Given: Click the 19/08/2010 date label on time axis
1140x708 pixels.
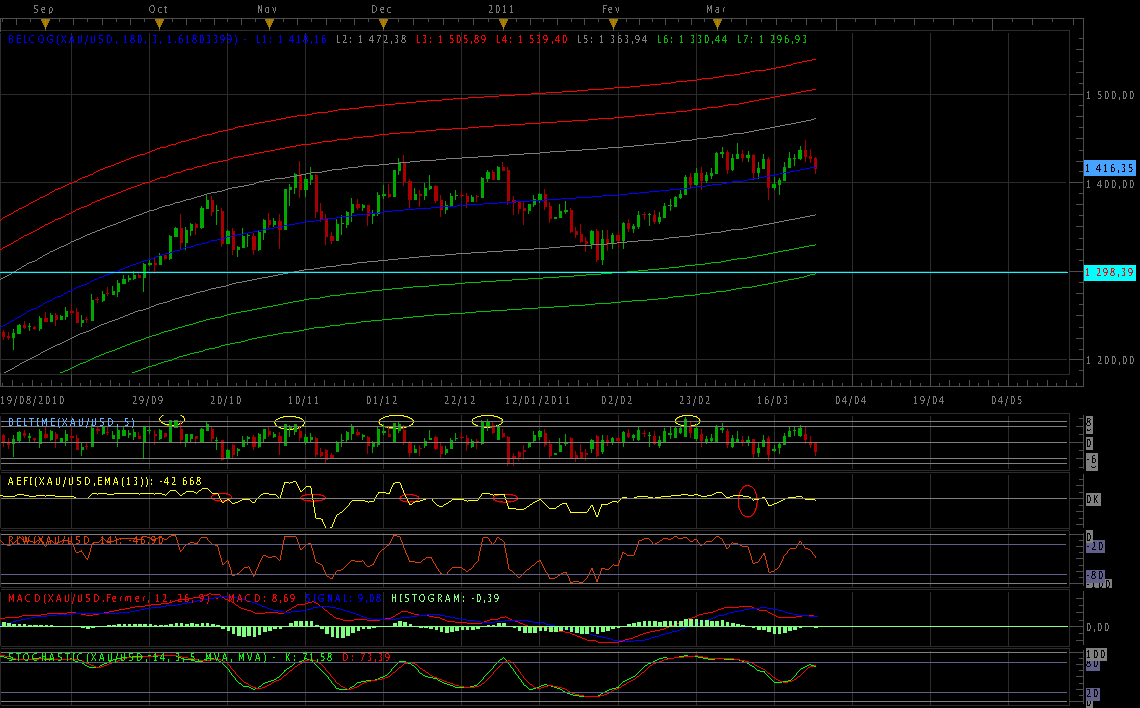Looking at the screenshot, I should click(32, 399).
